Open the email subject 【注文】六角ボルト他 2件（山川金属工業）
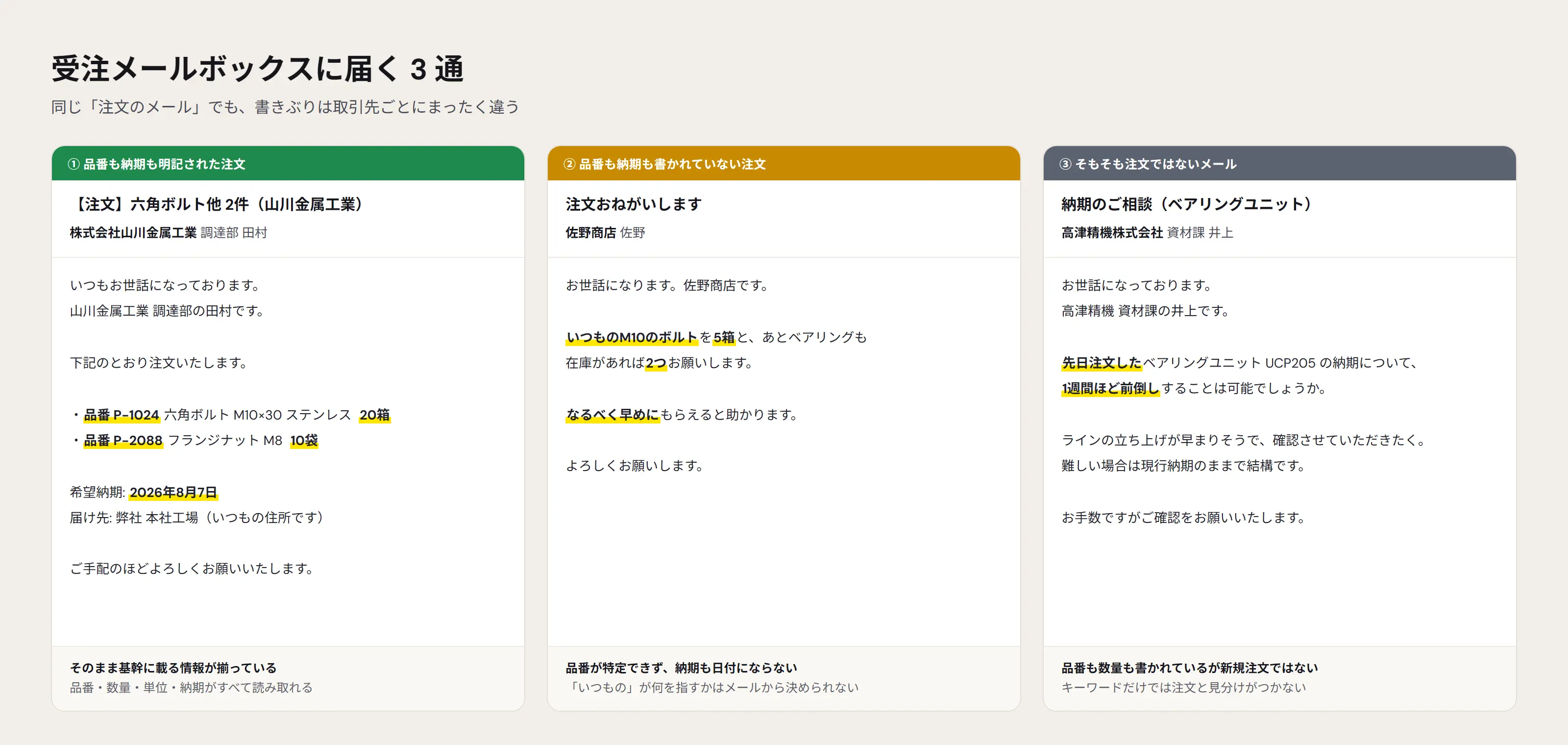This screenshot has width=1568, height=745. pos(217,204)
